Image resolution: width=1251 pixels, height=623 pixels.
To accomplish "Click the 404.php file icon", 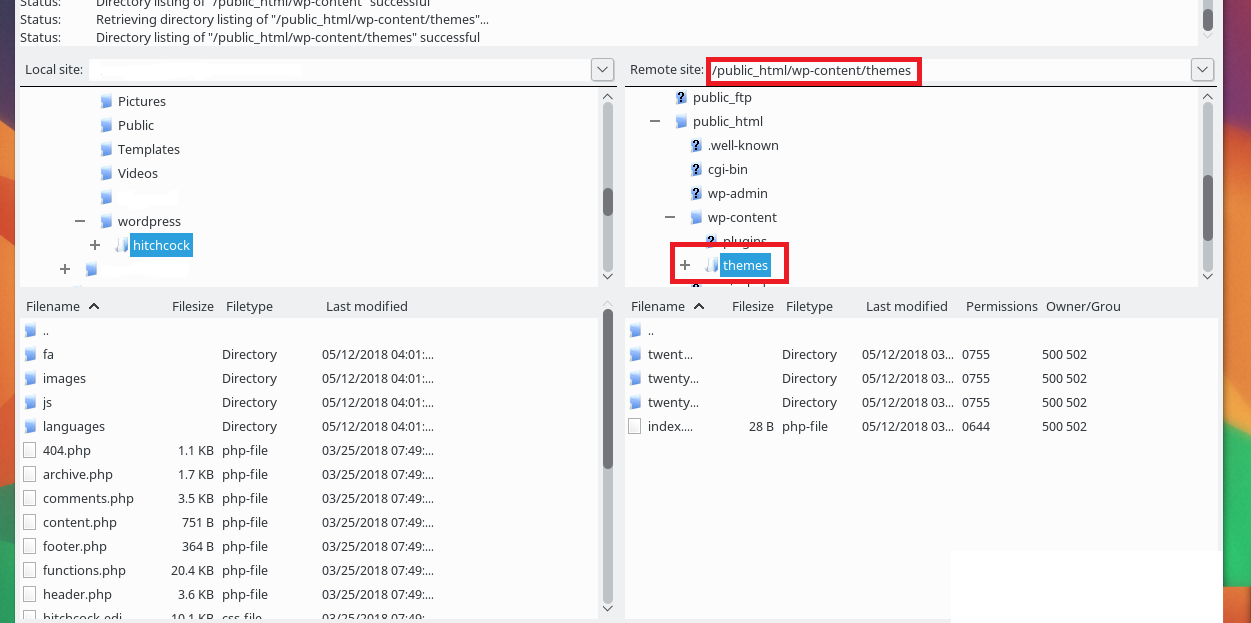I will (x=28, y=450).
